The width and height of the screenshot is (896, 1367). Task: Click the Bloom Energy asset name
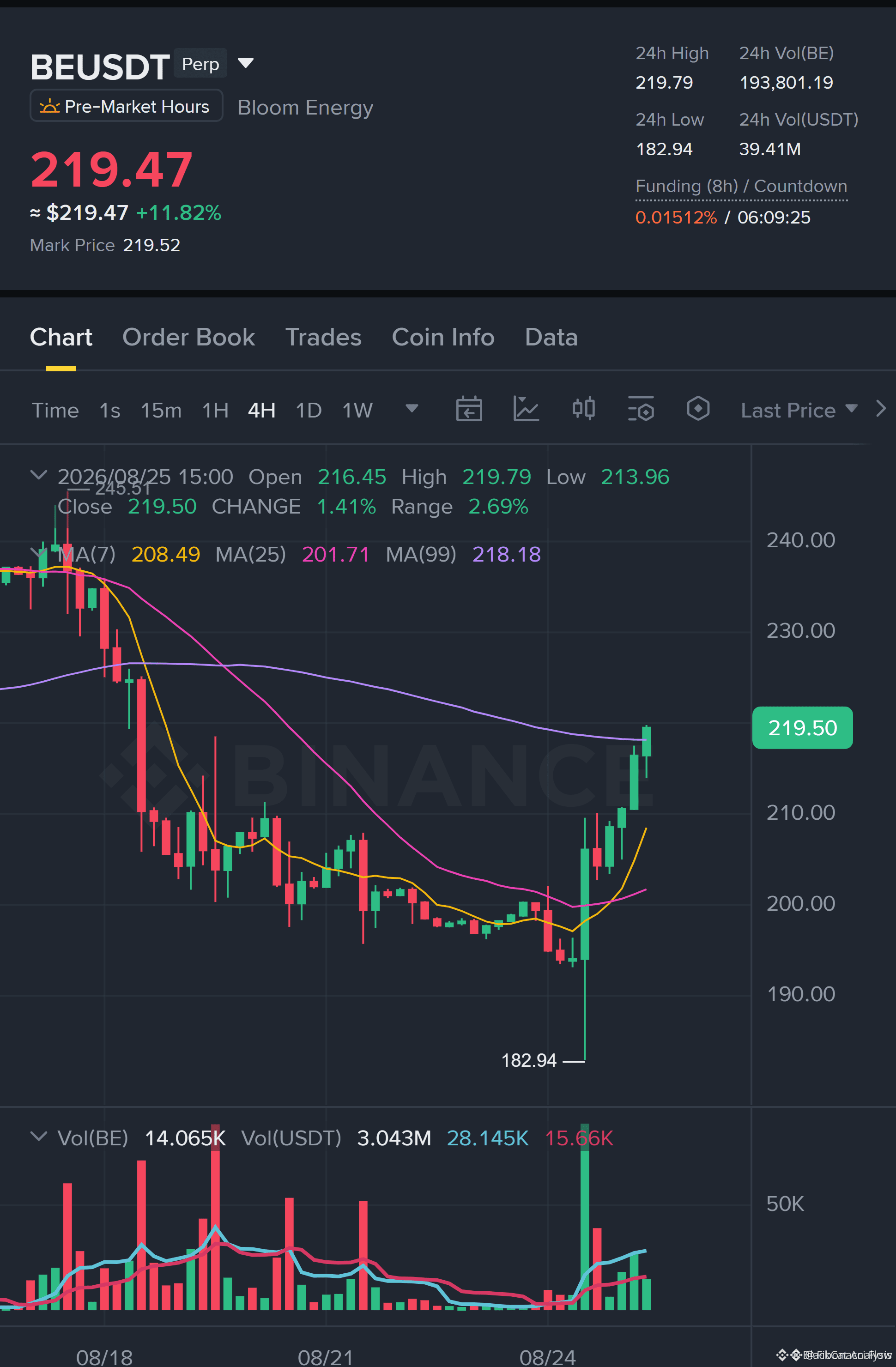pyautogui.click(x=306, y=108)
